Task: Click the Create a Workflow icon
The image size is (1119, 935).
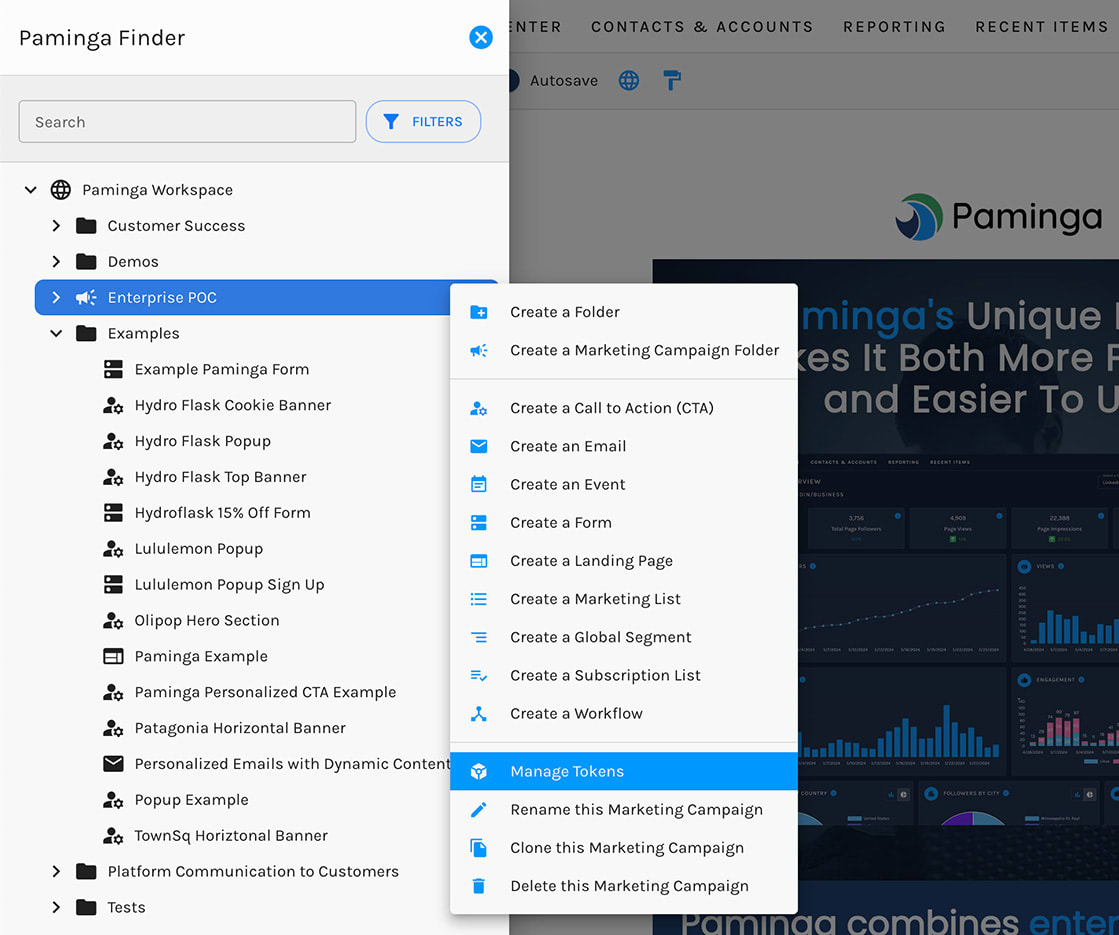Action: (479, 713)
